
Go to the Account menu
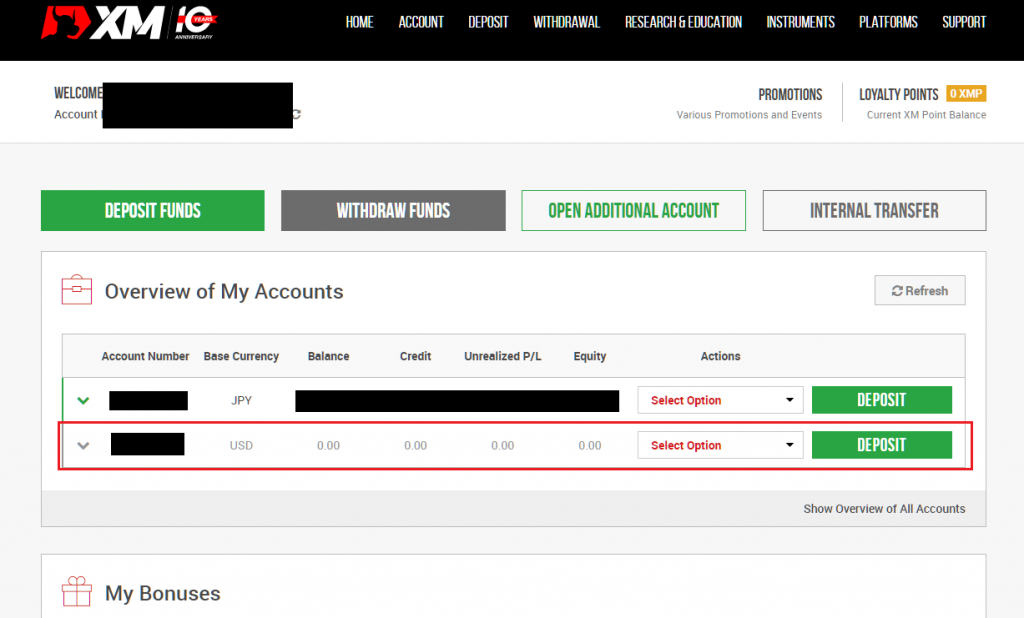(421, 22)
